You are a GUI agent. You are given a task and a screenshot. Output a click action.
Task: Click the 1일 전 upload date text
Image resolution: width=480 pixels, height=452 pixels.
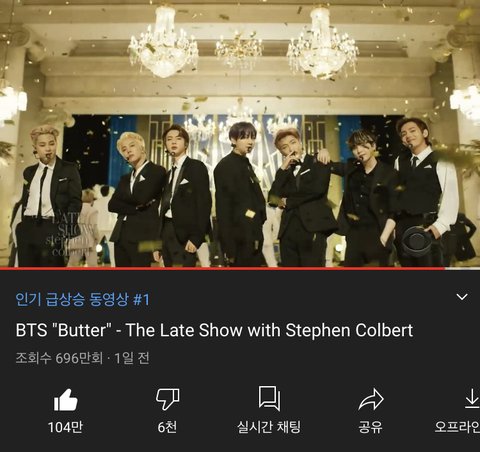click(131, 358)
